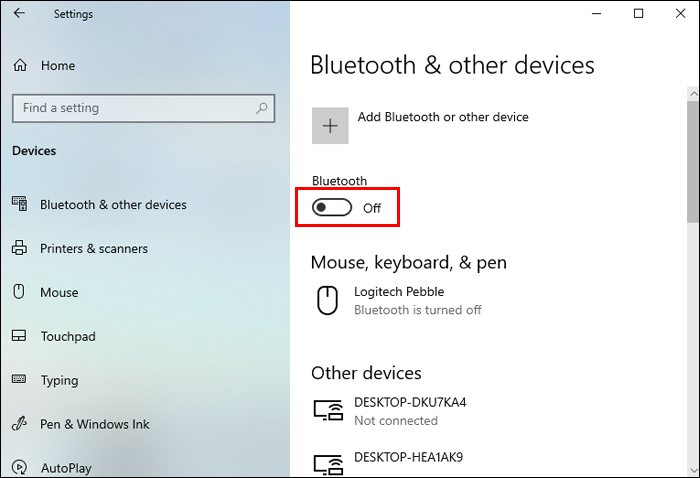Maximize the Settings window
The width and height of the screenshot is (700, 478).
tap(639, 14)
